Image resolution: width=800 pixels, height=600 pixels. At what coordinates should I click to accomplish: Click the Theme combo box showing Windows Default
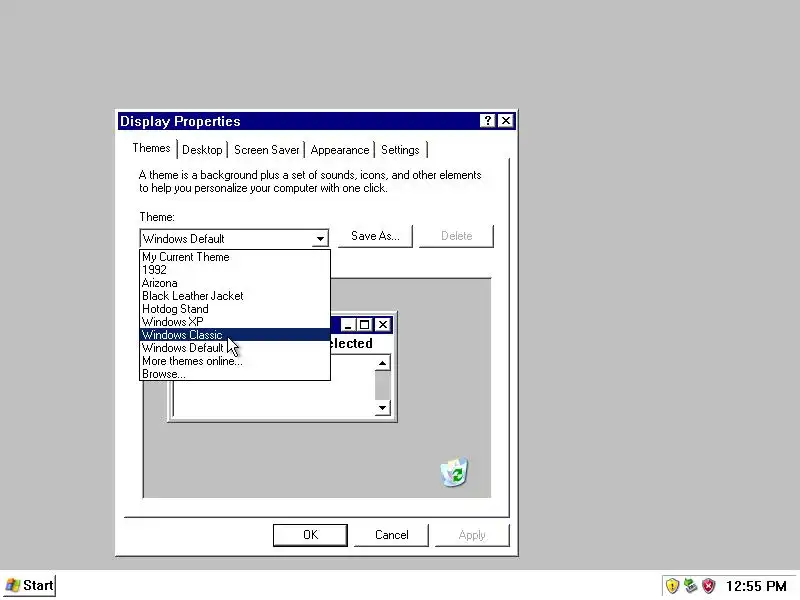click(234, 238)
